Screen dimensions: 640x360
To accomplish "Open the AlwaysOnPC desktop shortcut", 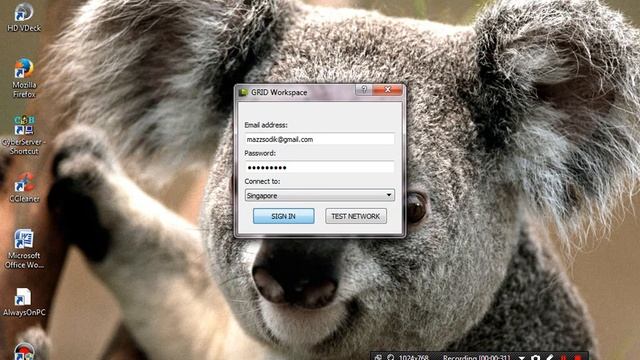I will 24,302.
